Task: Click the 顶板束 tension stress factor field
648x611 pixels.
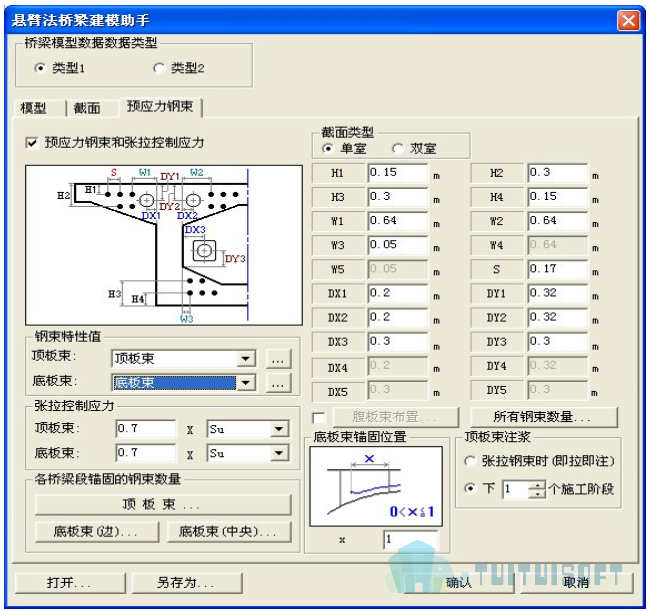Action: 145,429
